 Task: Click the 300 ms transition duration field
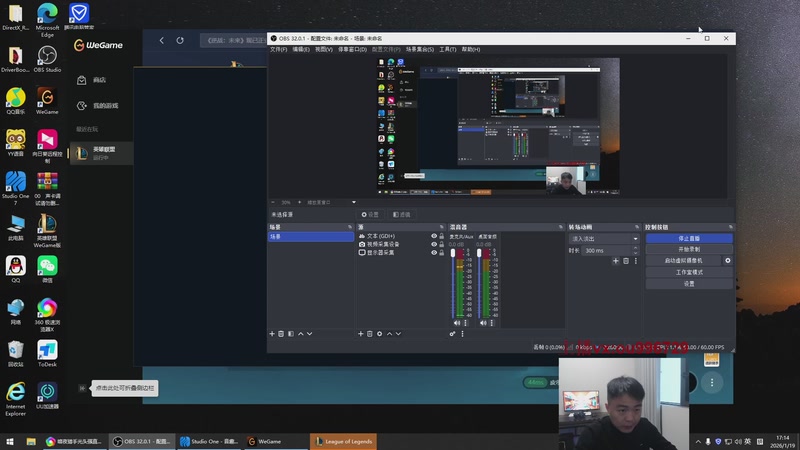click(607, 251)
